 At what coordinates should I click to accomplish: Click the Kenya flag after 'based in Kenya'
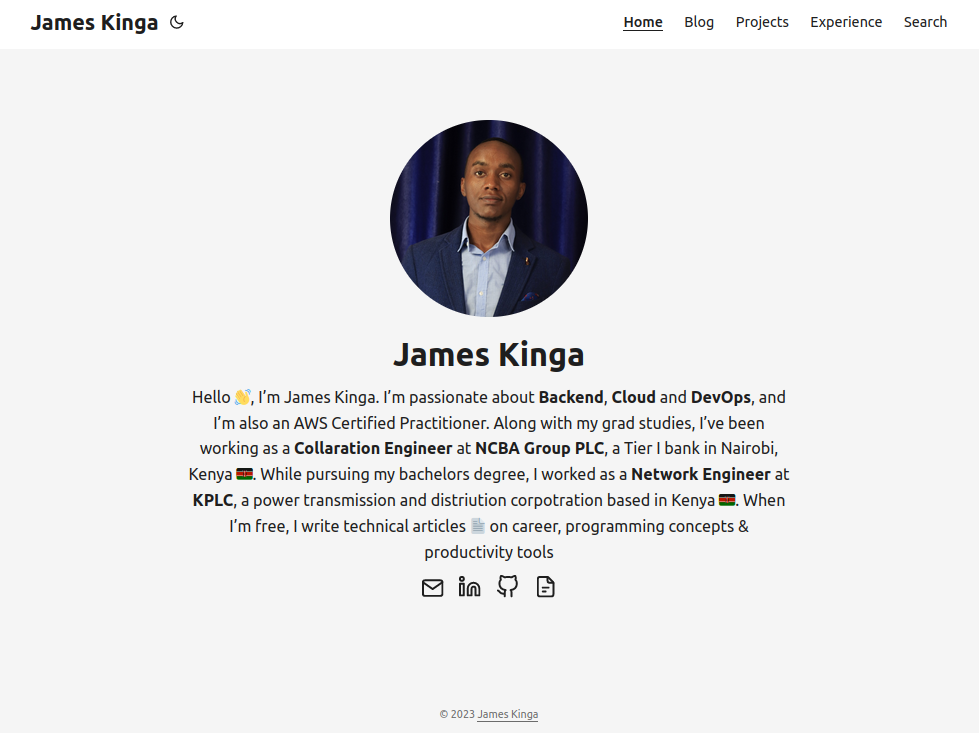[x=727, y=500]
